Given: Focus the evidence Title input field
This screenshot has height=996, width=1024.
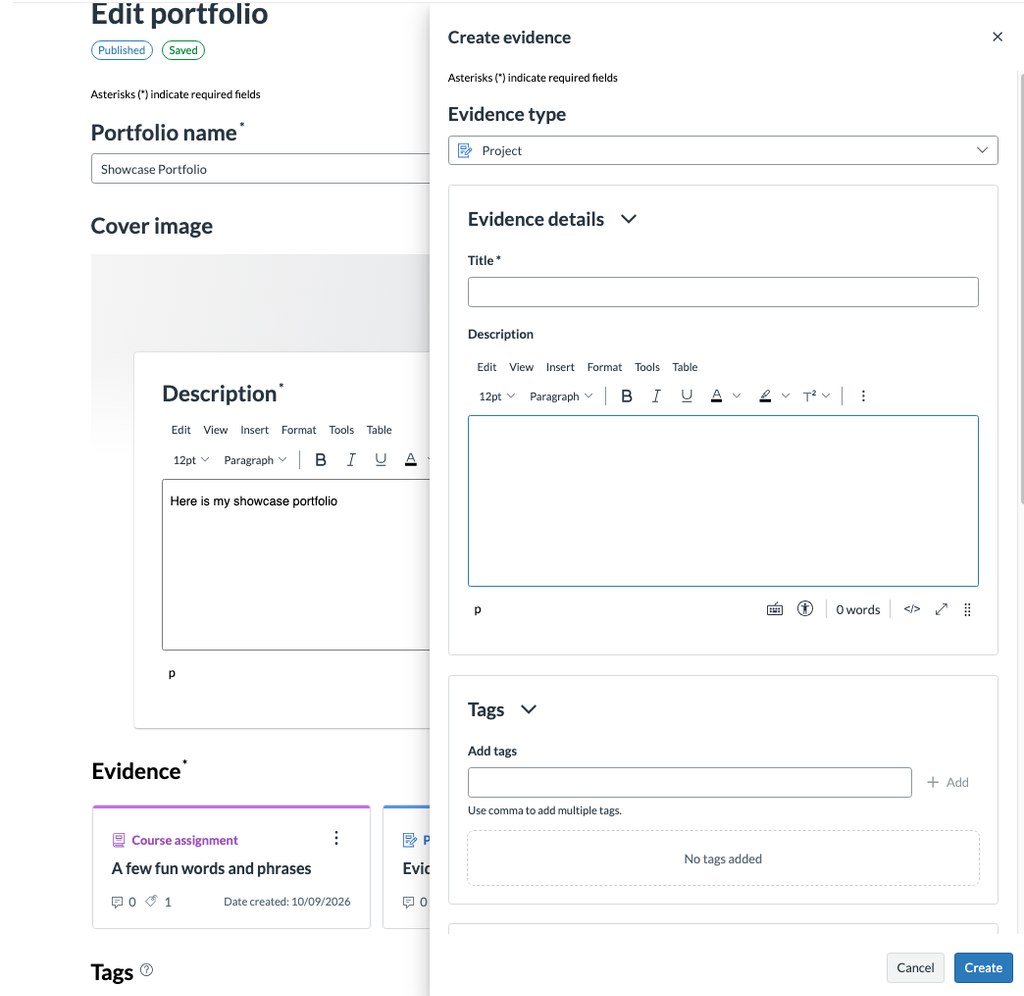Looking at the screenshot, I should pyautogui.click(x=723, y=292).
